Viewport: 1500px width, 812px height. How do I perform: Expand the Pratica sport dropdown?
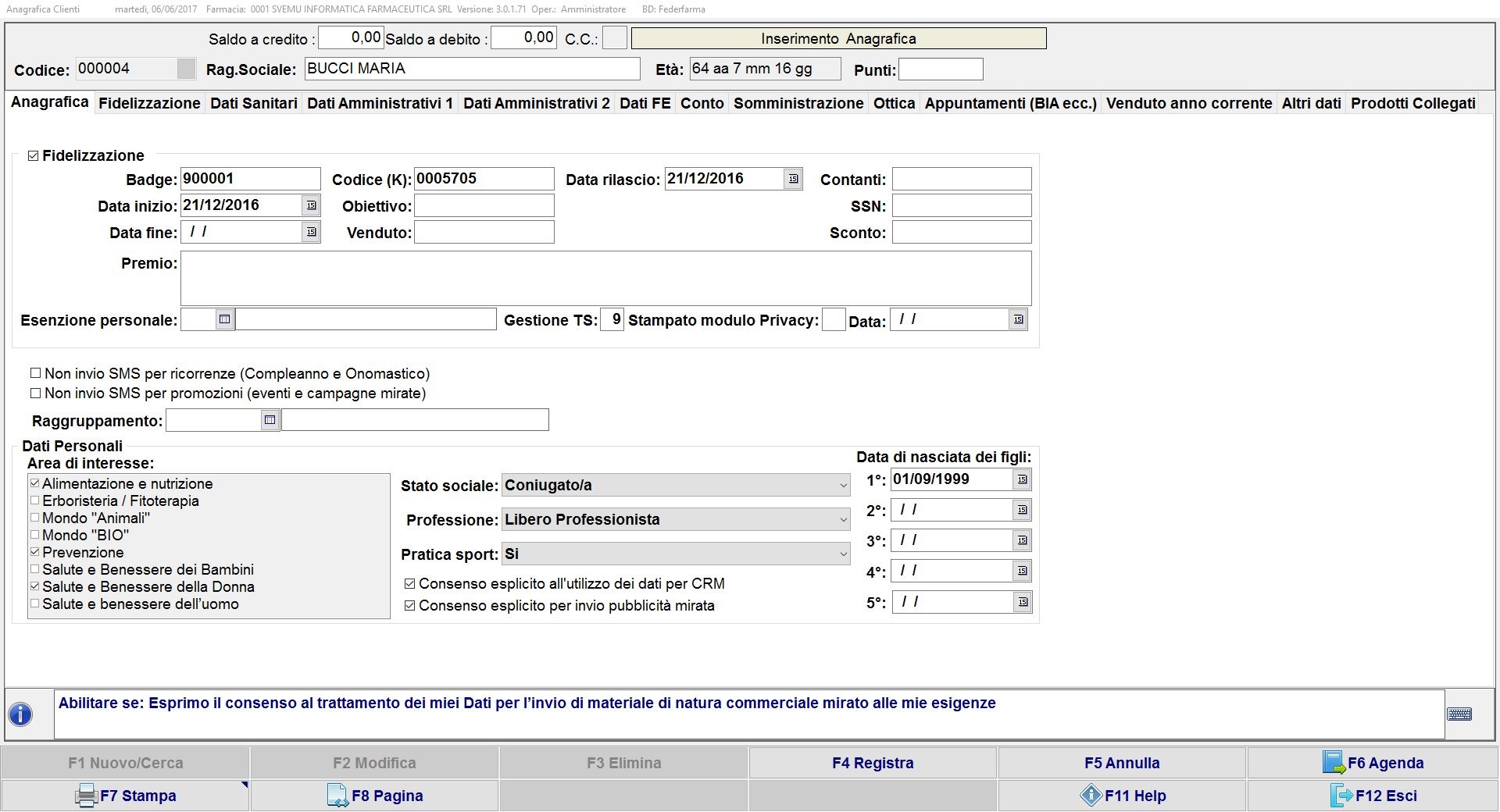[843, 554]
